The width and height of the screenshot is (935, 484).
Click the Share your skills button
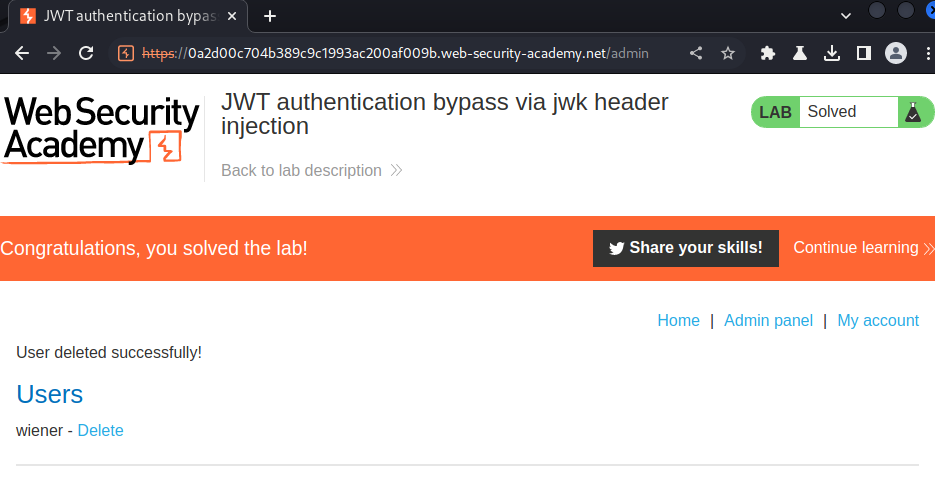(x=686, y=248)
